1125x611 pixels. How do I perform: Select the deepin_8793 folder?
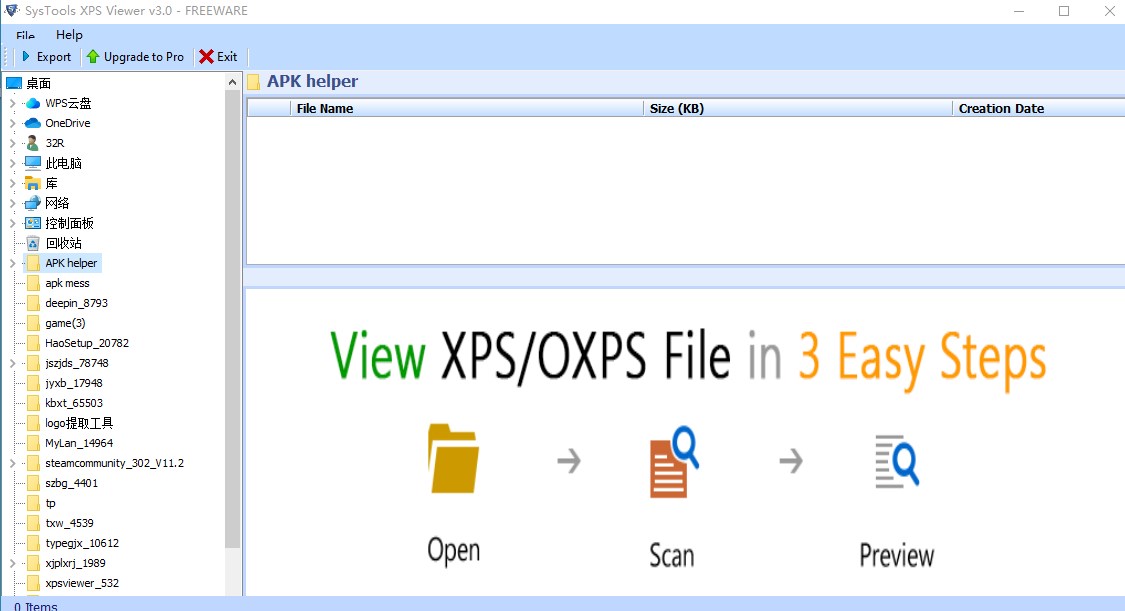[76, 303]
